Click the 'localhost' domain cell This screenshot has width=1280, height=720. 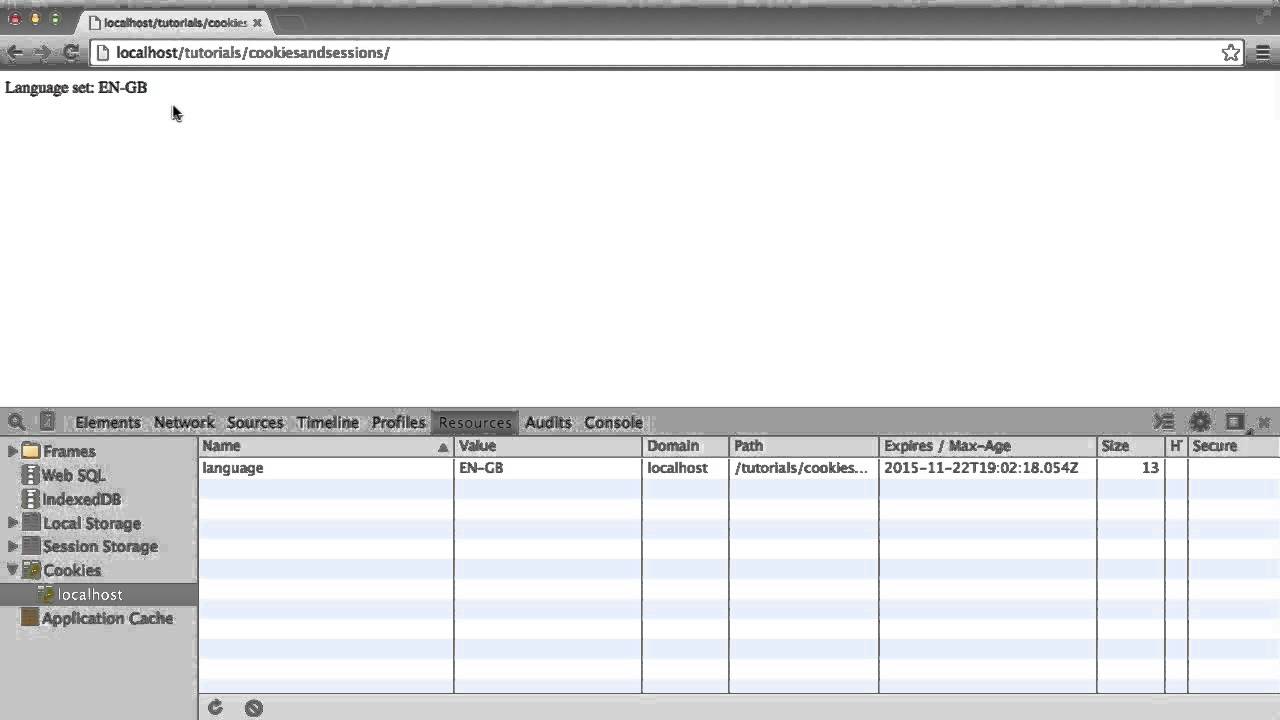click(x=685, y=468)
